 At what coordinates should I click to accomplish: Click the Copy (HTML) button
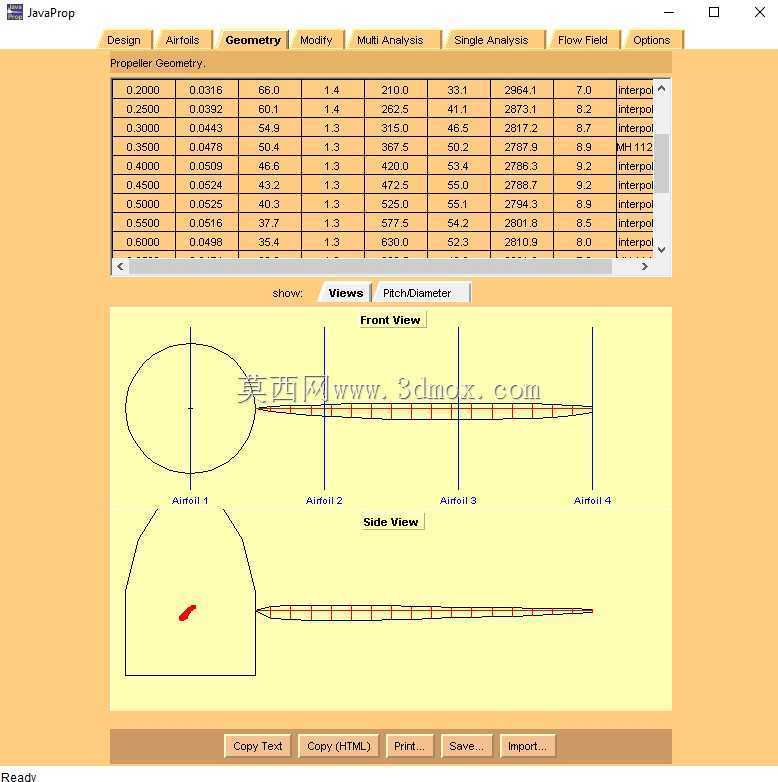339,746
